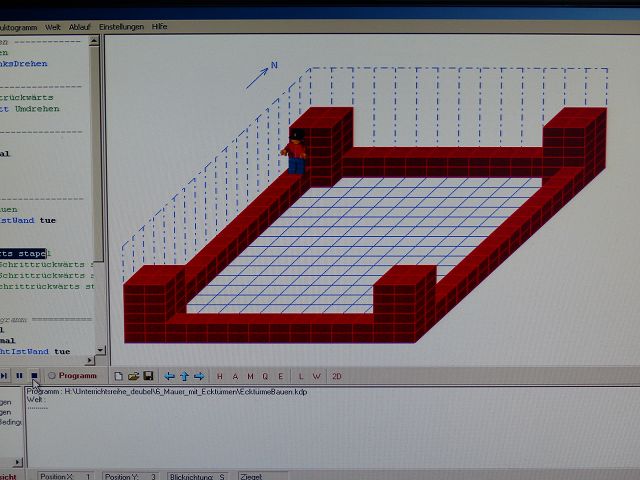
Task: Click code editor vertical scrollbar thumb
Action: point(97,153)
